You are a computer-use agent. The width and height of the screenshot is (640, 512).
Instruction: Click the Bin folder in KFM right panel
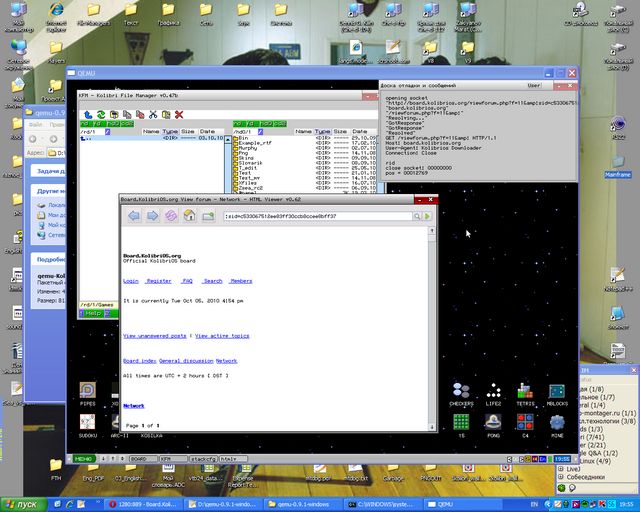pyautogui.click(x=243, y=138)
